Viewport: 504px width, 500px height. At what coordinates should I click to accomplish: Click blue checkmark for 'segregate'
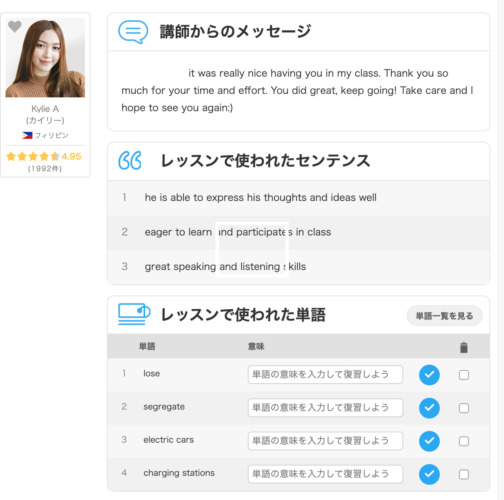click(429, 408)
